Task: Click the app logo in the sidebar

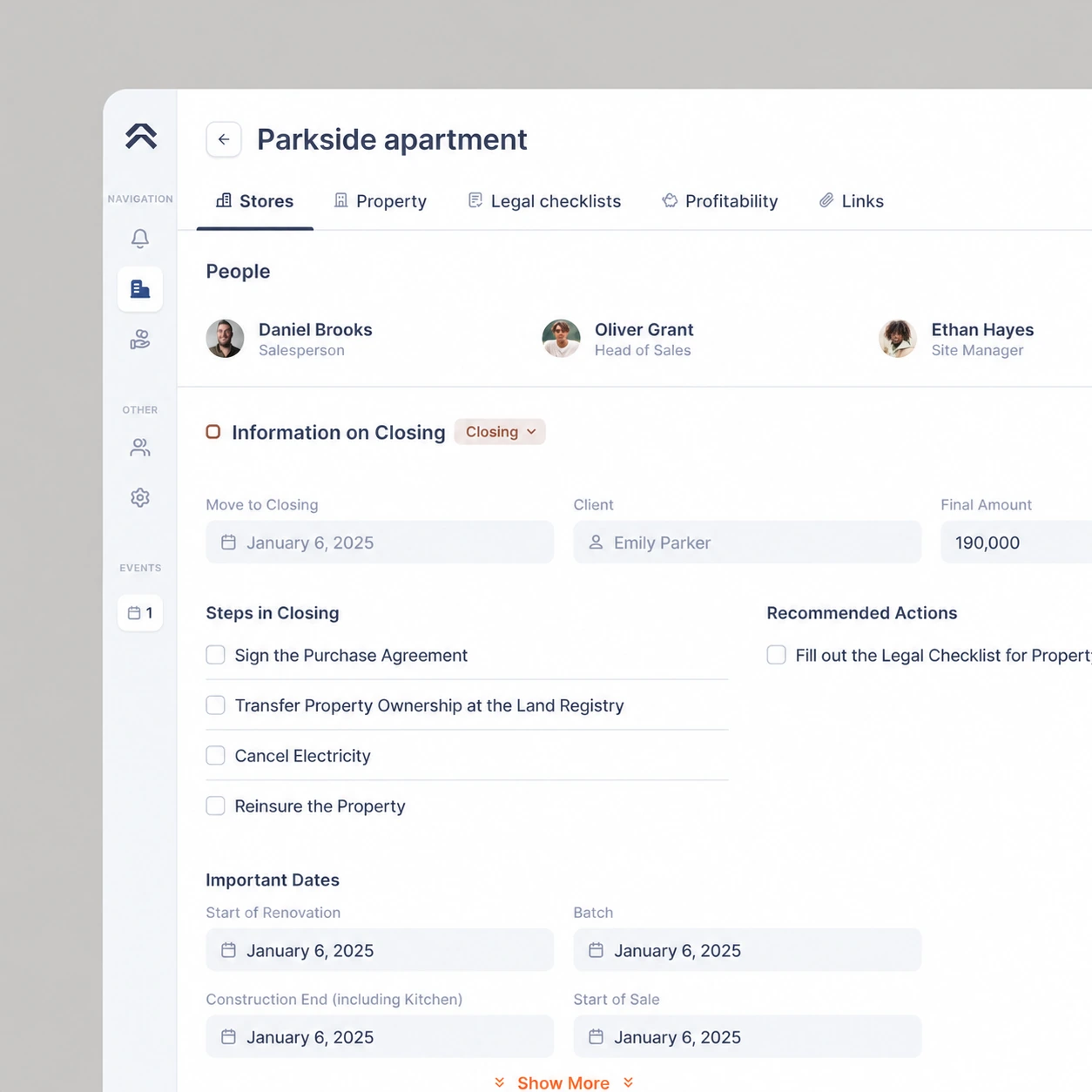Action: point(140,136)
